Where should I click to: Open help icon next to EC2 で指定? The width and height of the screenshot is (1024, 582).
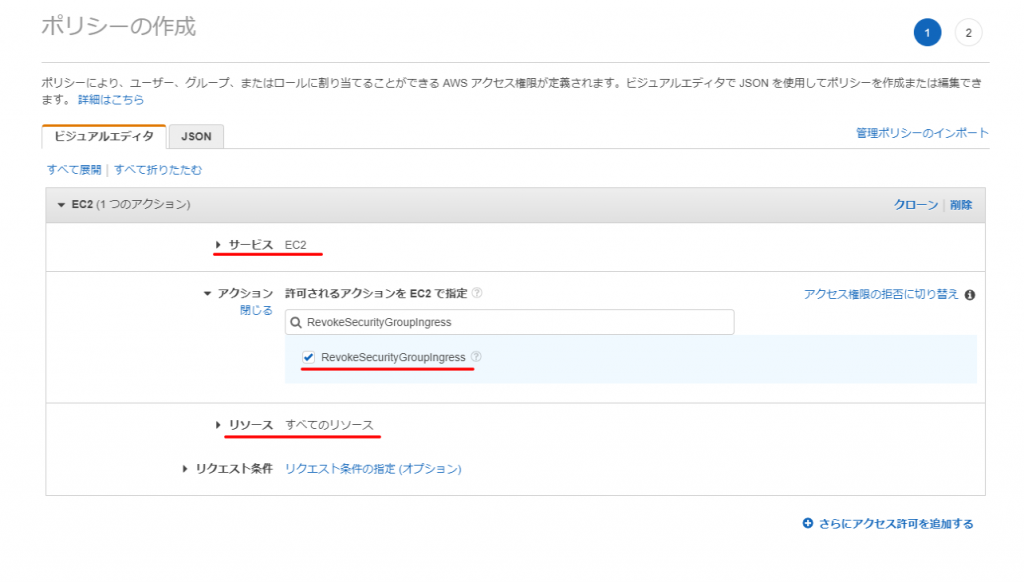pyautogui.click(x=477, y=293)
